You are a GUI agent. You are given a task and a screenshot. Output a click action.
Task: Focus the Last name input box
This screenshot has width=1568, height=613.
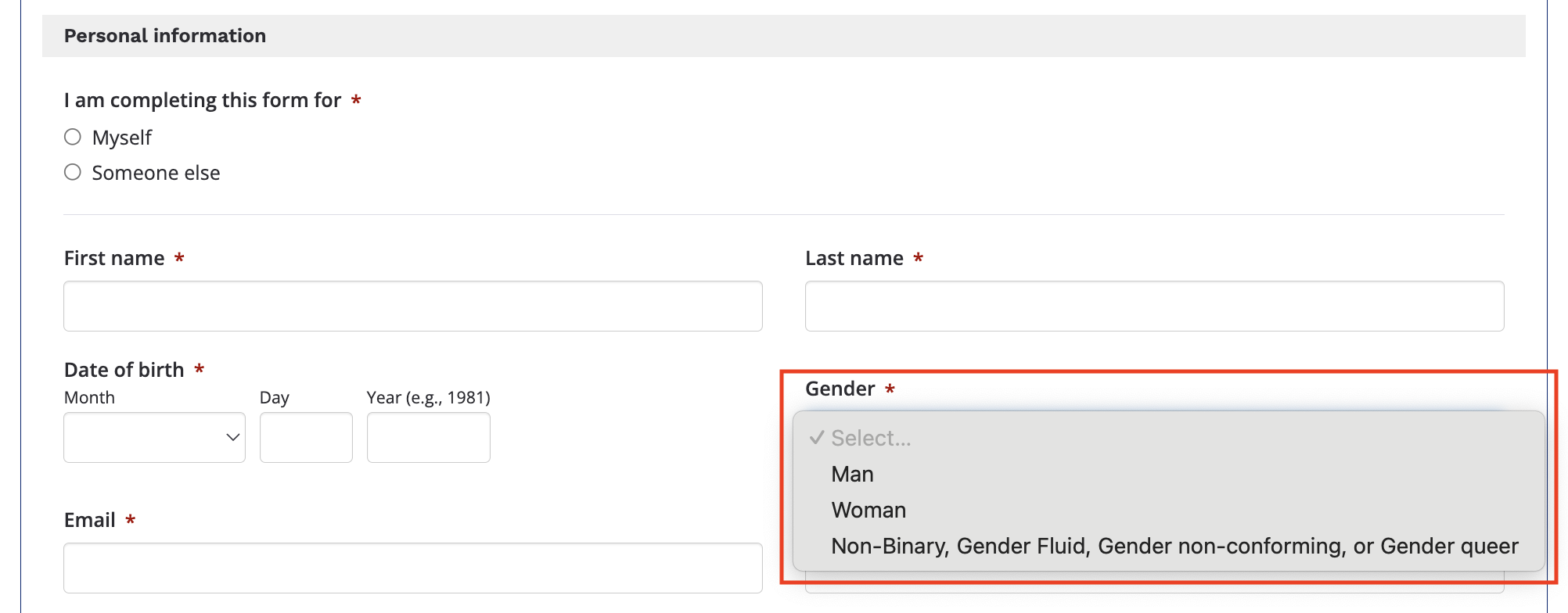point(1154,306)
